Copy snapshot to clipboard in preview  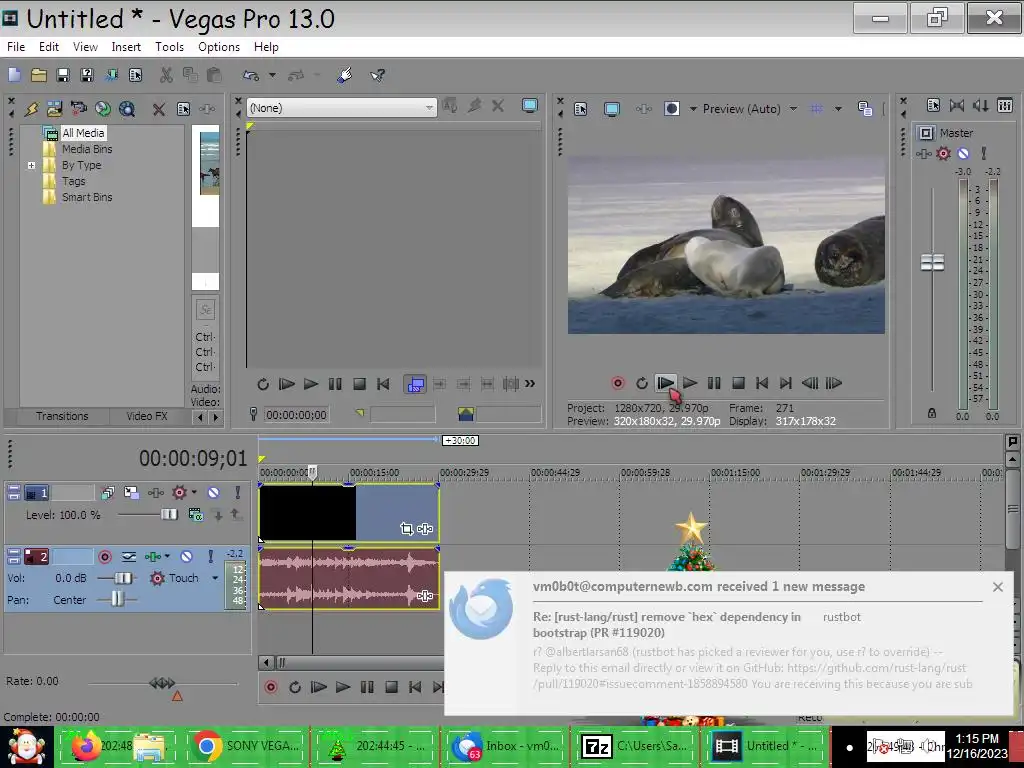865,108
